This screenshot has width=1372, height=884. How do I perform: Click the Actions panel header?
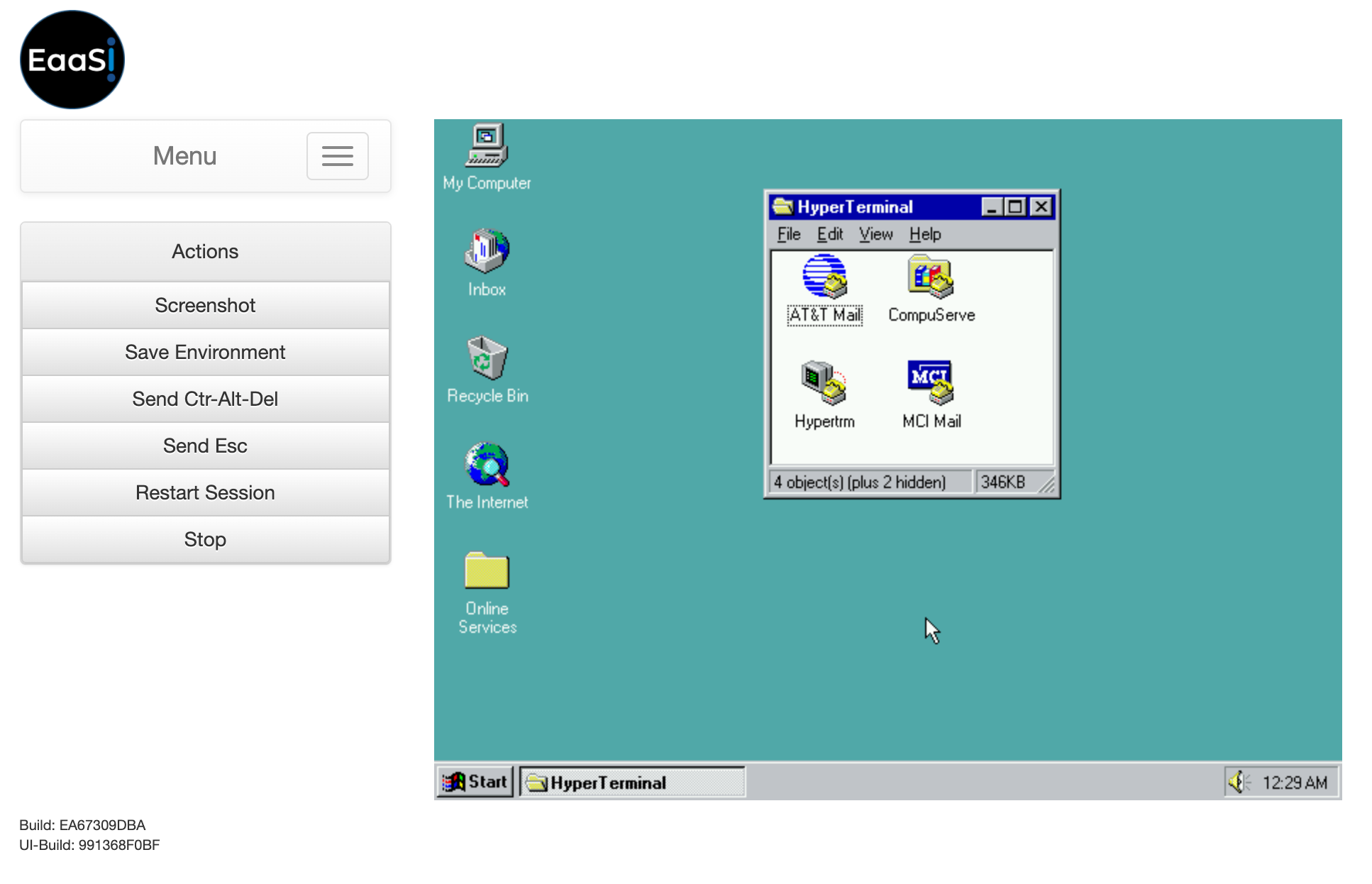click(205, 251)
